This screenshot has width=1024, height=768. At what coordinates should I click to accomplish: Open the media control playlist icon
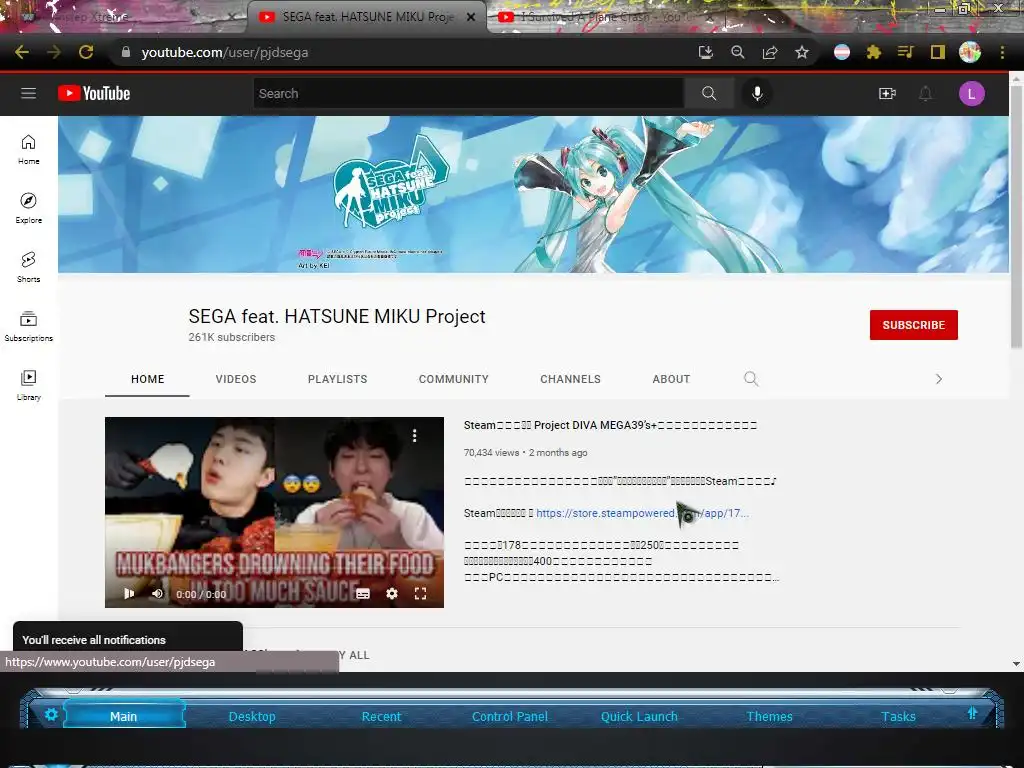[906, 52]
